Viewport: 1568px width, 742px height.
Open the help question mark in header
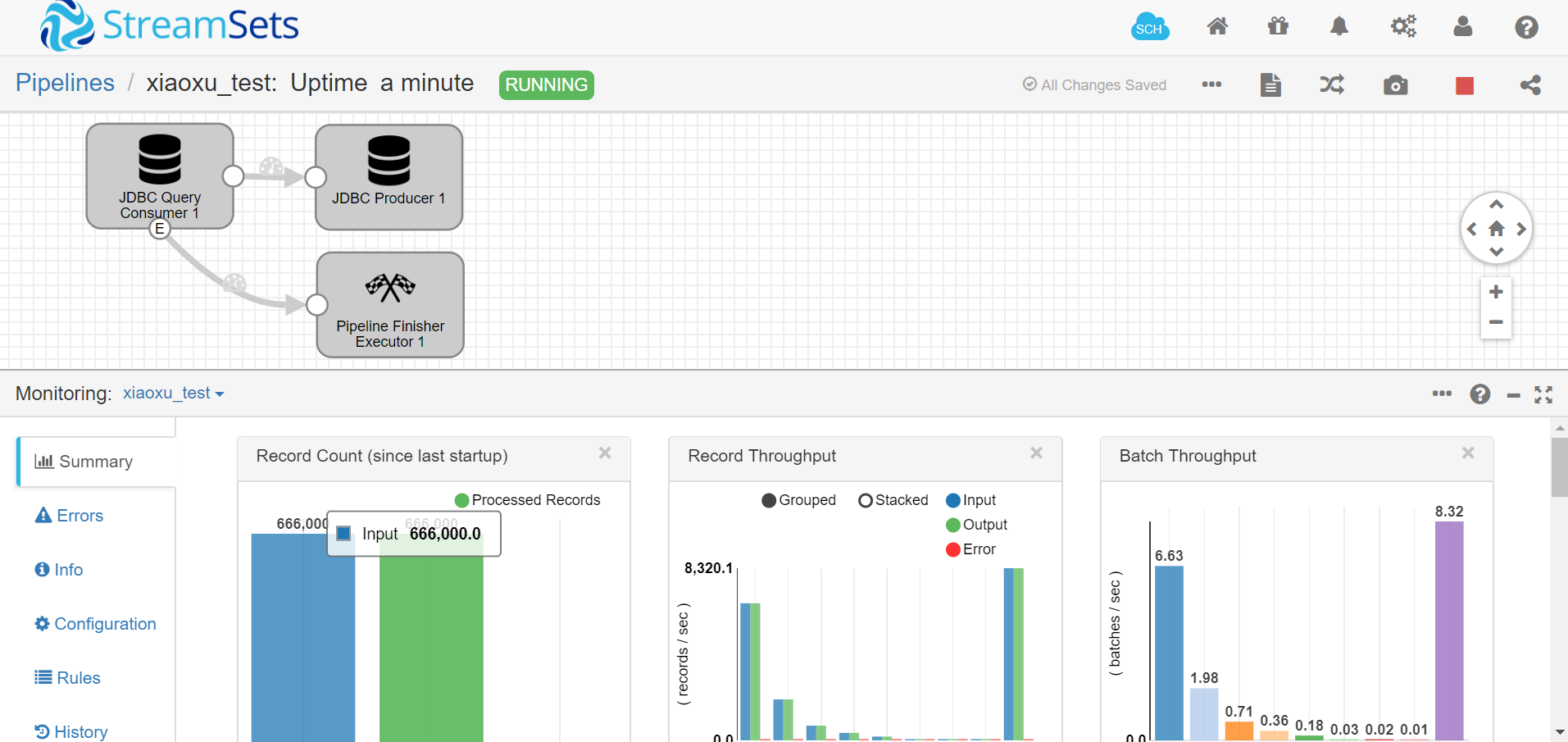coord(1526,27)
